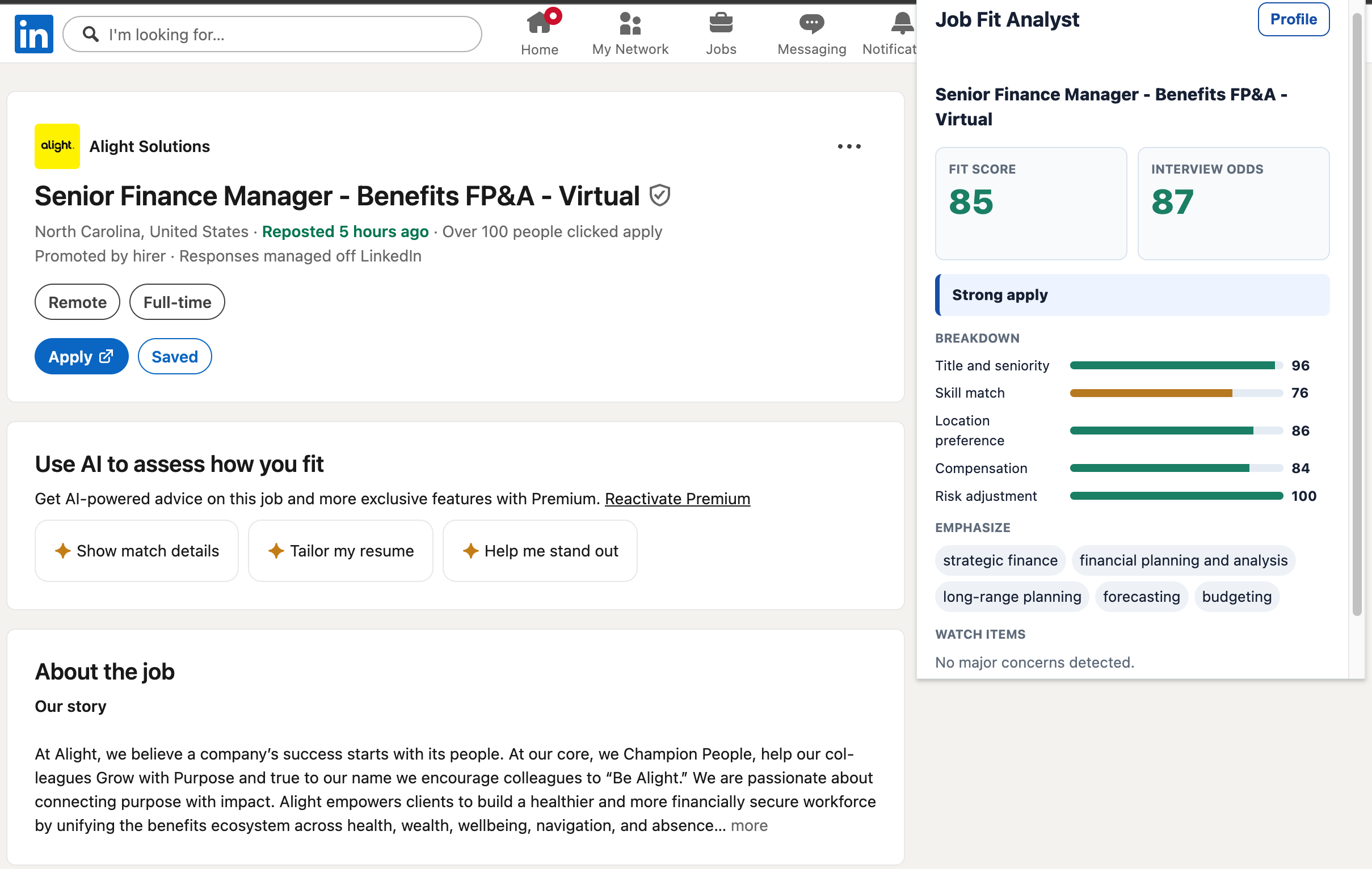Focus the "I'm looking for..." search field
The width and height of the screenshot is (1372, 869).
(272, 34)
